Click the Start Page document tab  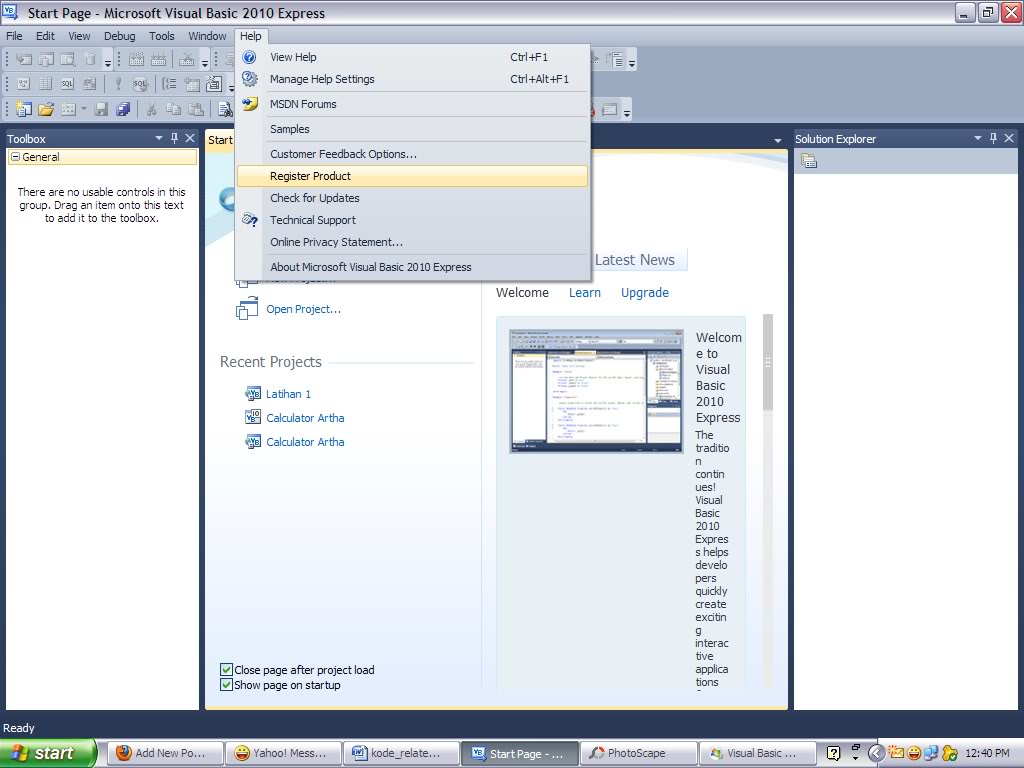click(x=220, y=140)
